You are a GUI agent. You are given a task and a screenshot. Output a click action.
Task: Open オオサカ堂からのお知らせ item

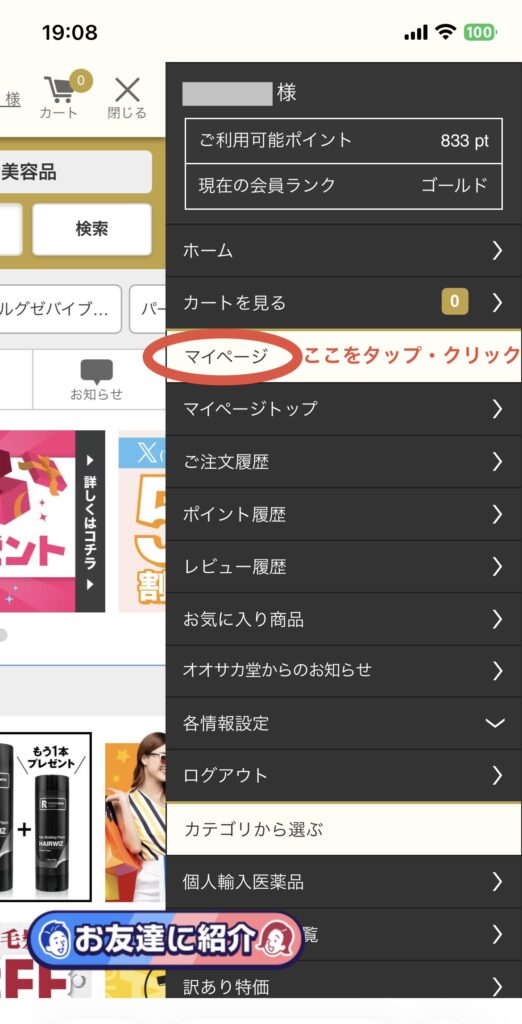344,671
